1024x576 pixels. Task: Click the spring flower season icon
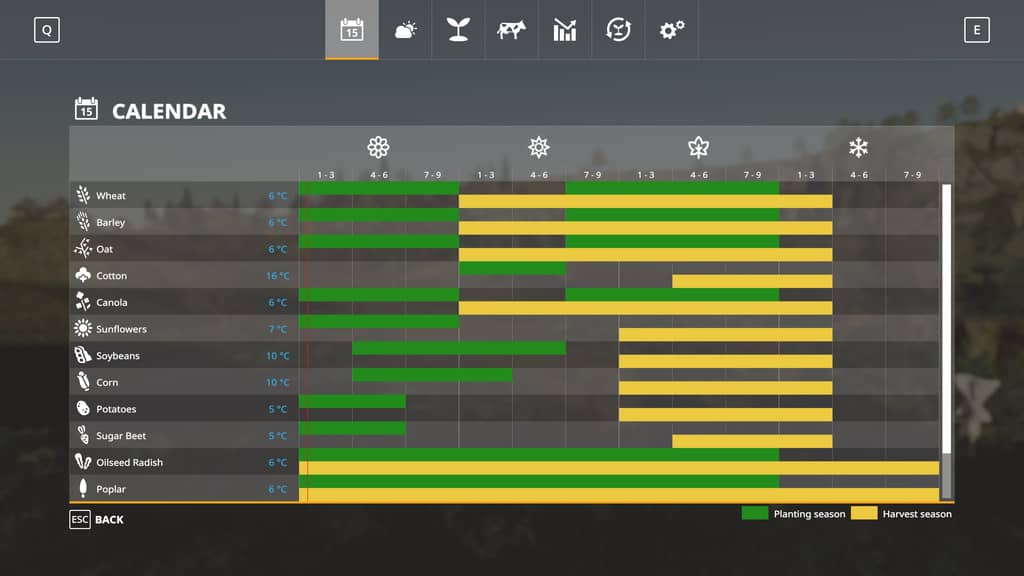tap(378, 148)
